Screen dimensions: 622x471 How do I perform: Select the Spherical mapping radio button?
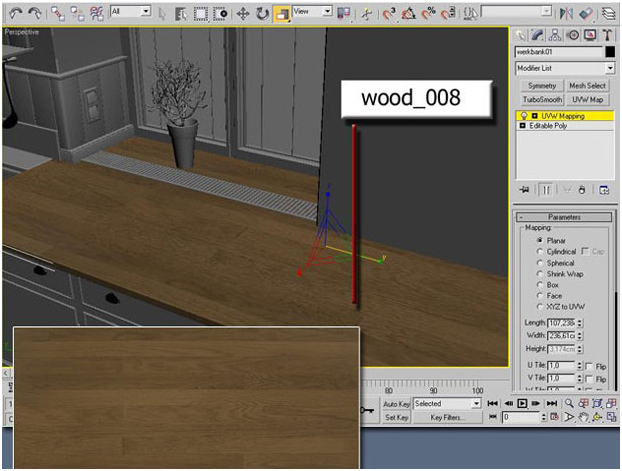tap(540, 263)
